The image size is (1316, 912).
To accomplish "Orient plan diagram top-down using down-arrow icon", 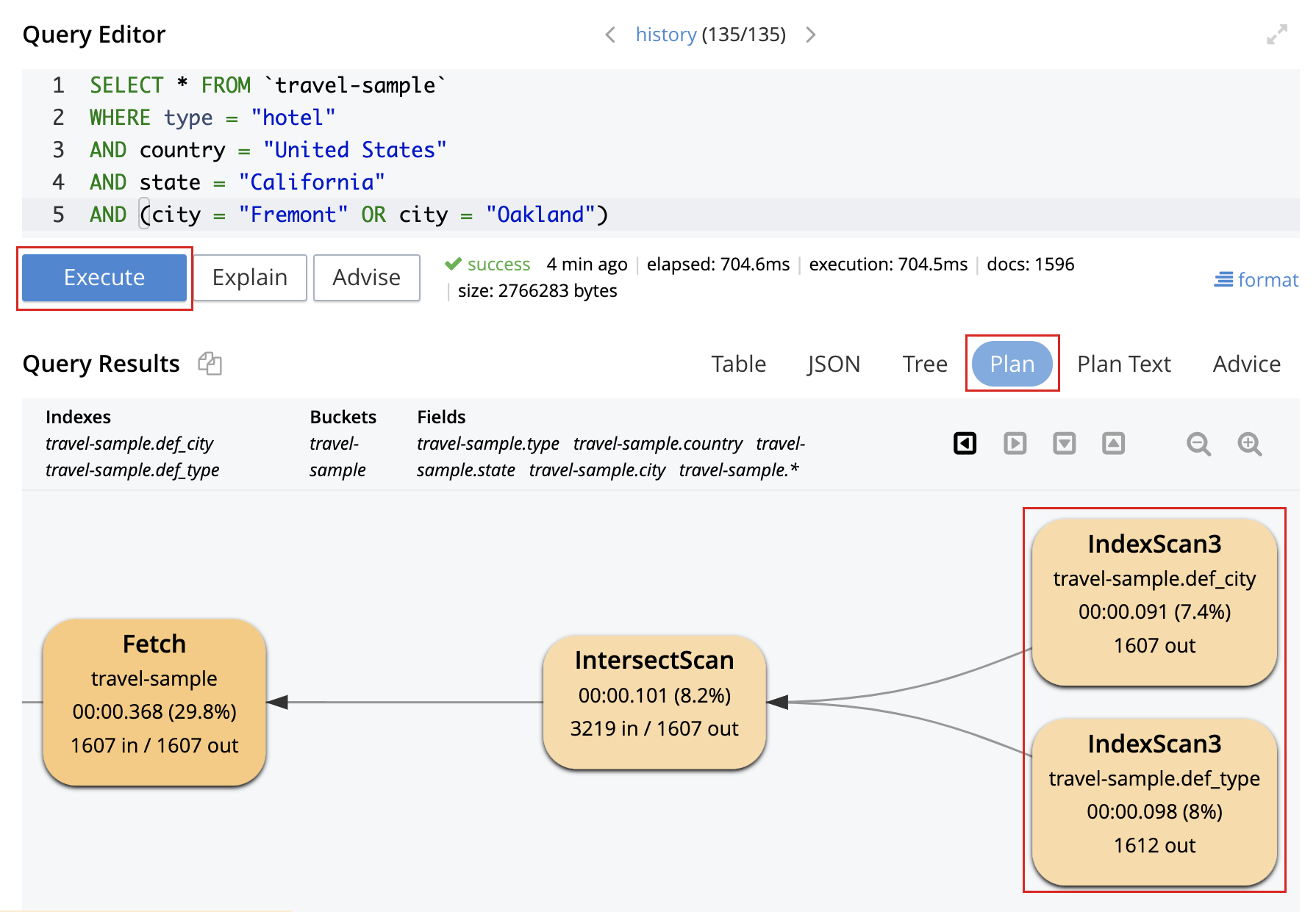I will pyautogui.click(x=1064, y=442).
